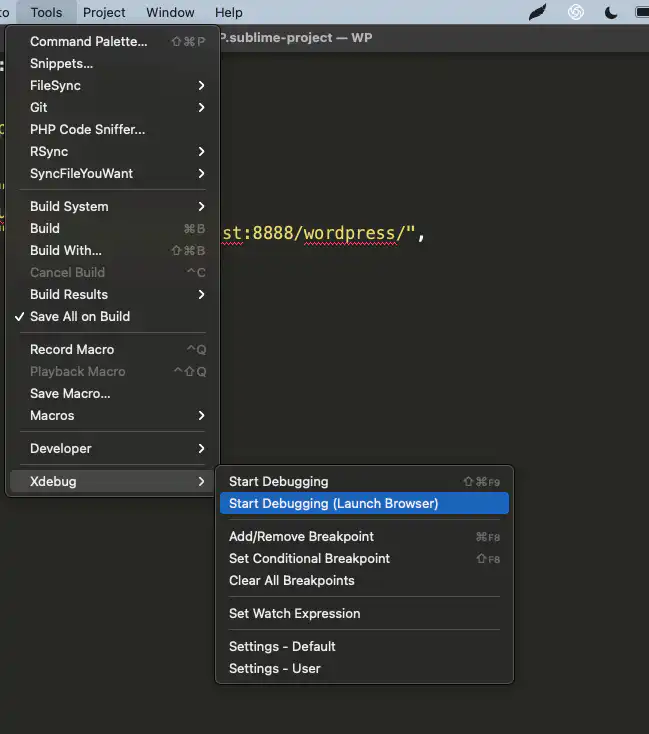Screen dimensions: 649x734
Task: Open Settings - User for Xdebug
Action: (x=274, y=668)
